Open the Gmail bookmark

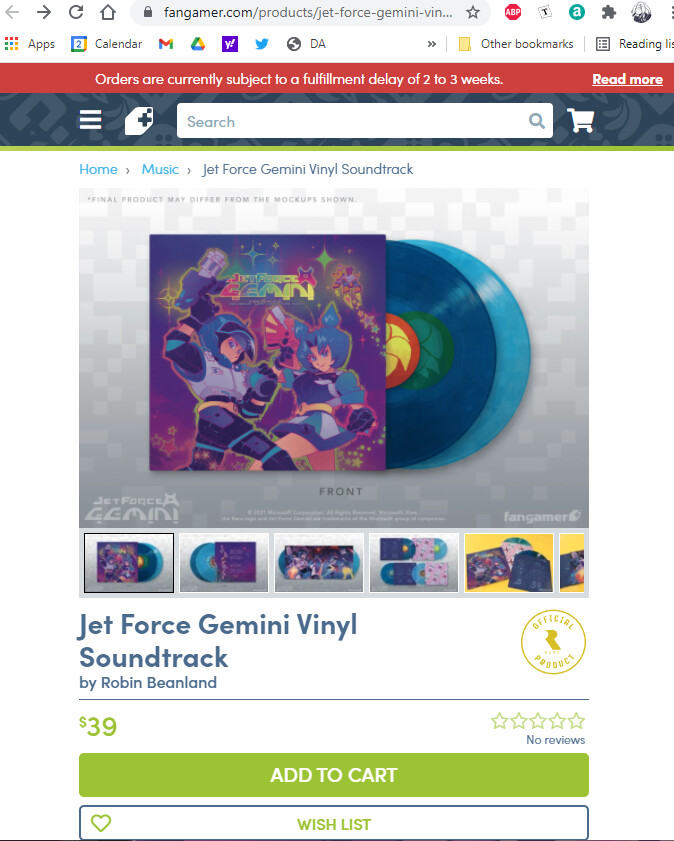click(166, 44)
